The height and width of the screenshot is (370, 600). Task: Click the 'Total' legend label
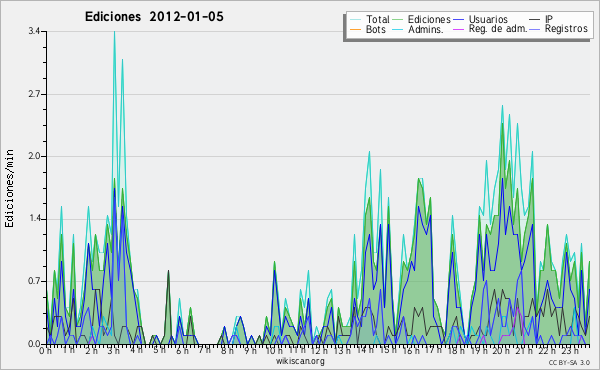(378, 19)
